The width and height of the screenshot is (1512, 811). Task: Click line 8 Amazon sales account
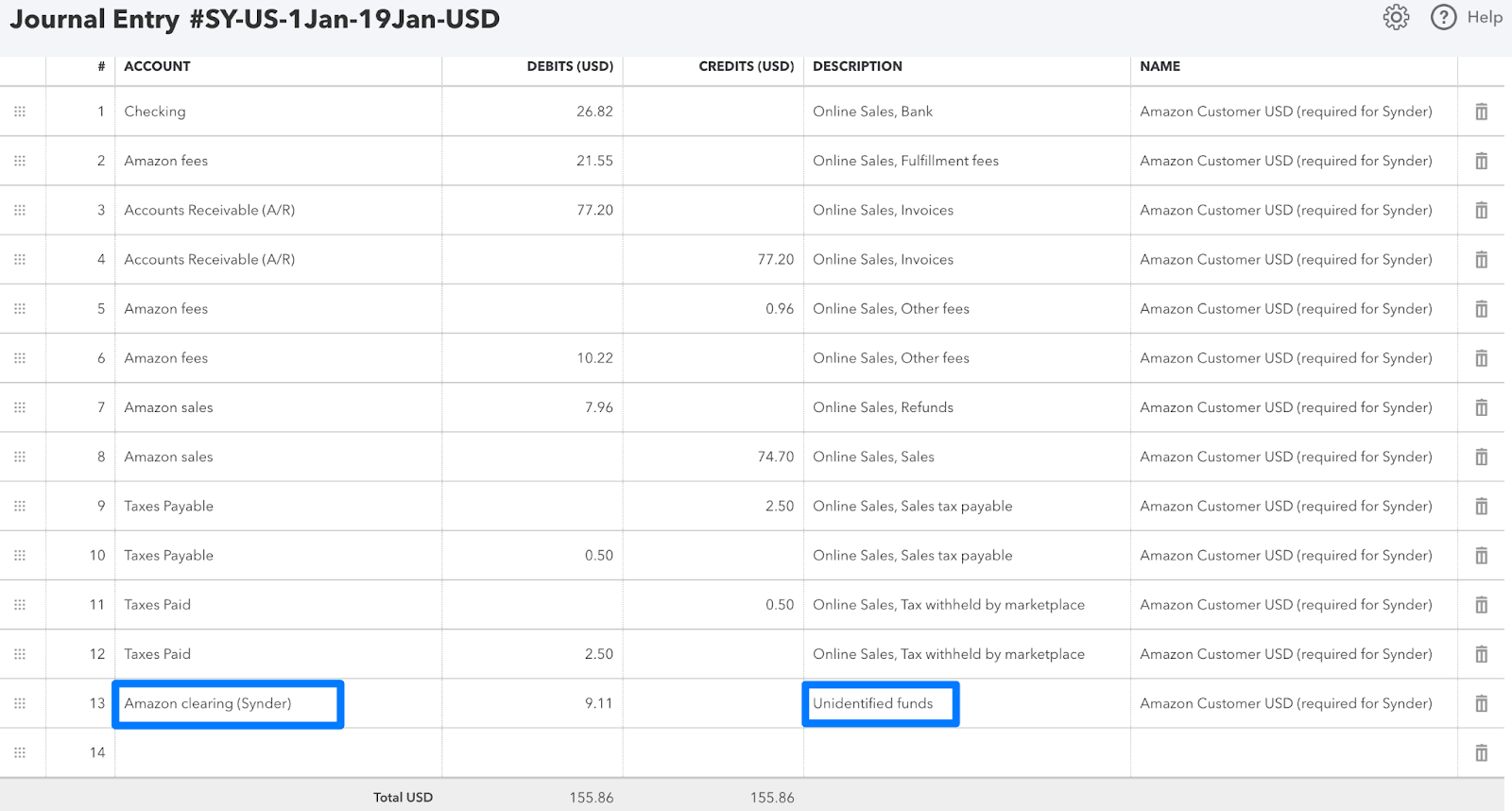[x=168, y=457]
